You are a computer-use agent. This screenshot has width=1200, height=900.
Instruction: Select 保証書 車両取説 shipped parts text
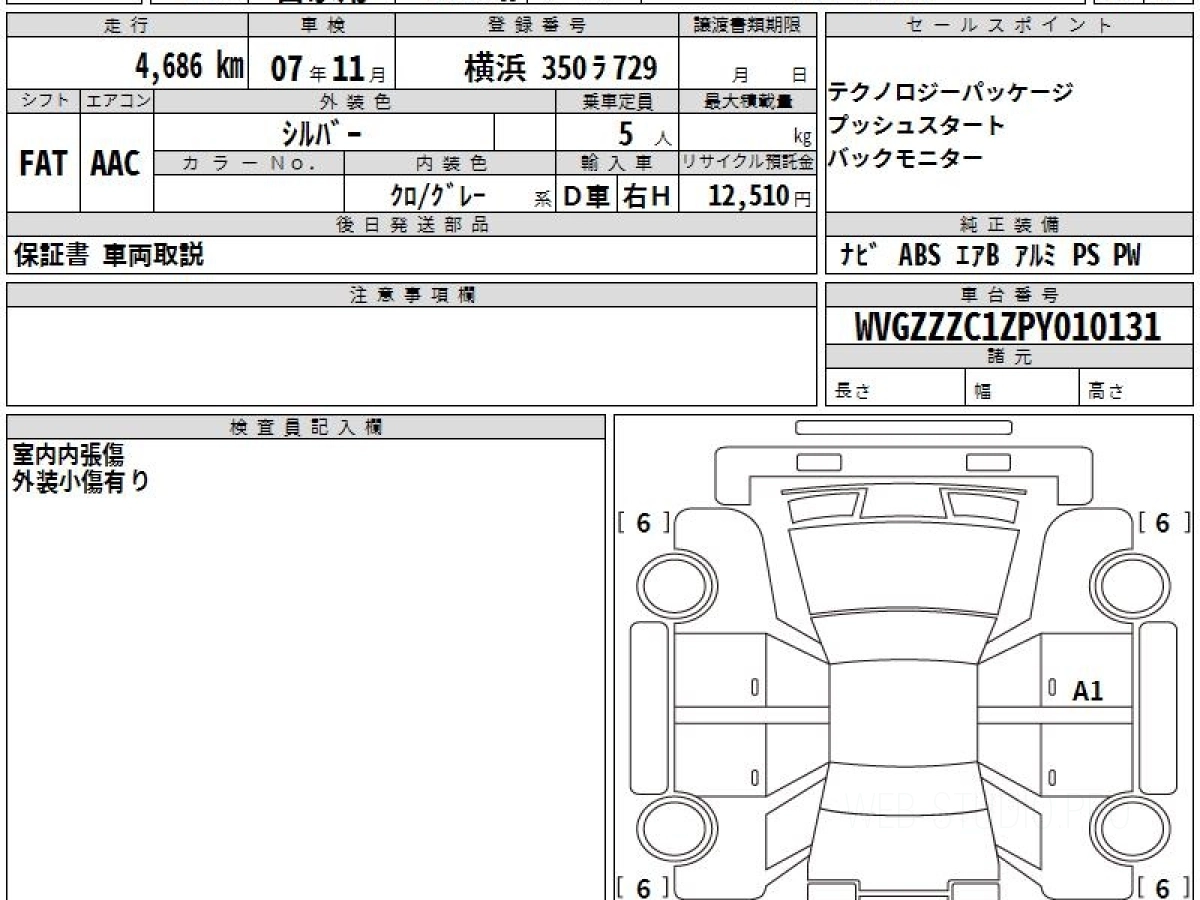click(x=108, y=256)
